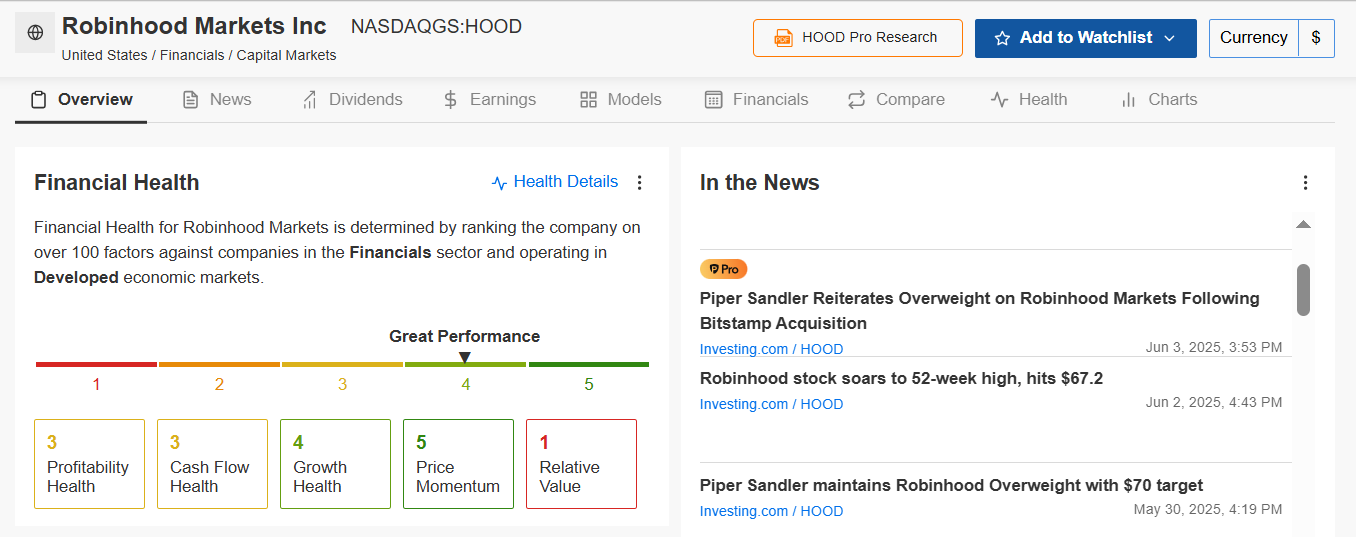
Task: Open the Health Details link
Action: click(555, 182)
